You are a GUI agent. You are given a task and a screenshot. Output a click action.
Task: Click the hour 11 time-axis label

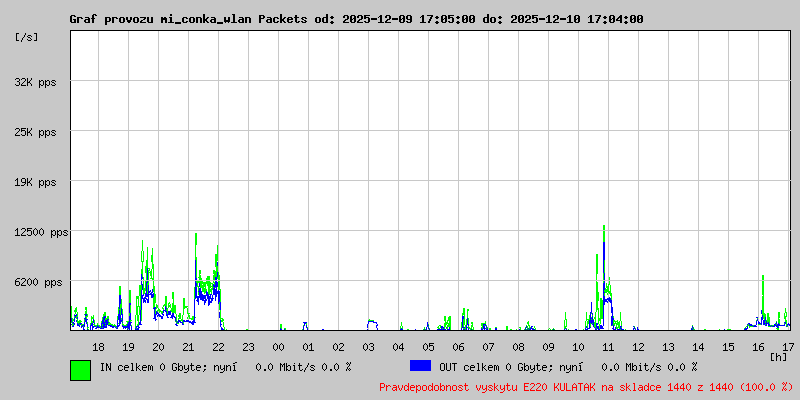pyautogui.click(x=608, y=347)
